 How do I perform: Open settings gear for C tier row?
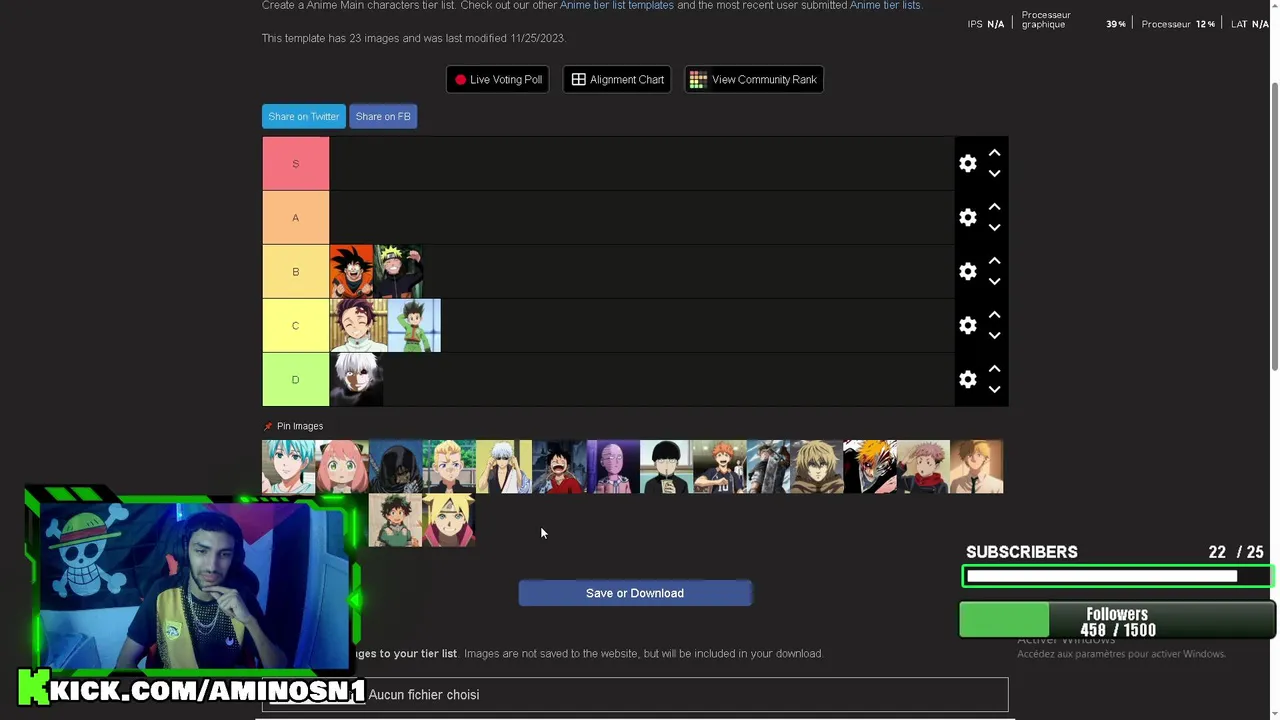click(x=967, y=325)
